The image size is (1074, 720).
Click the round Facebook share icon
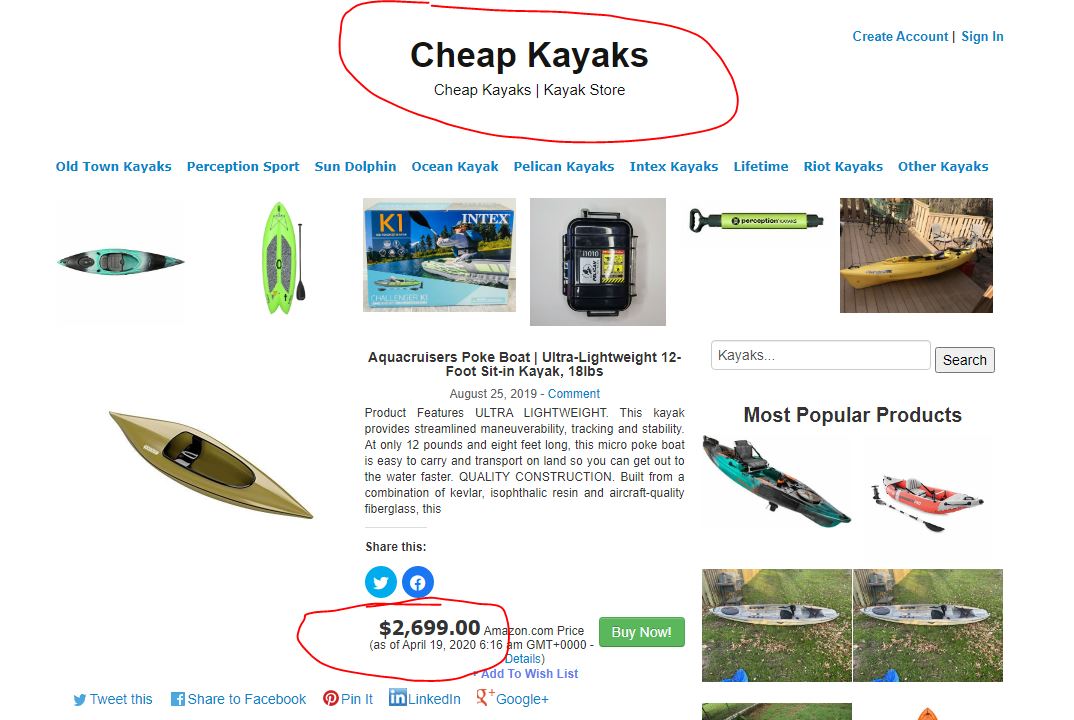[x=418, y=582]
